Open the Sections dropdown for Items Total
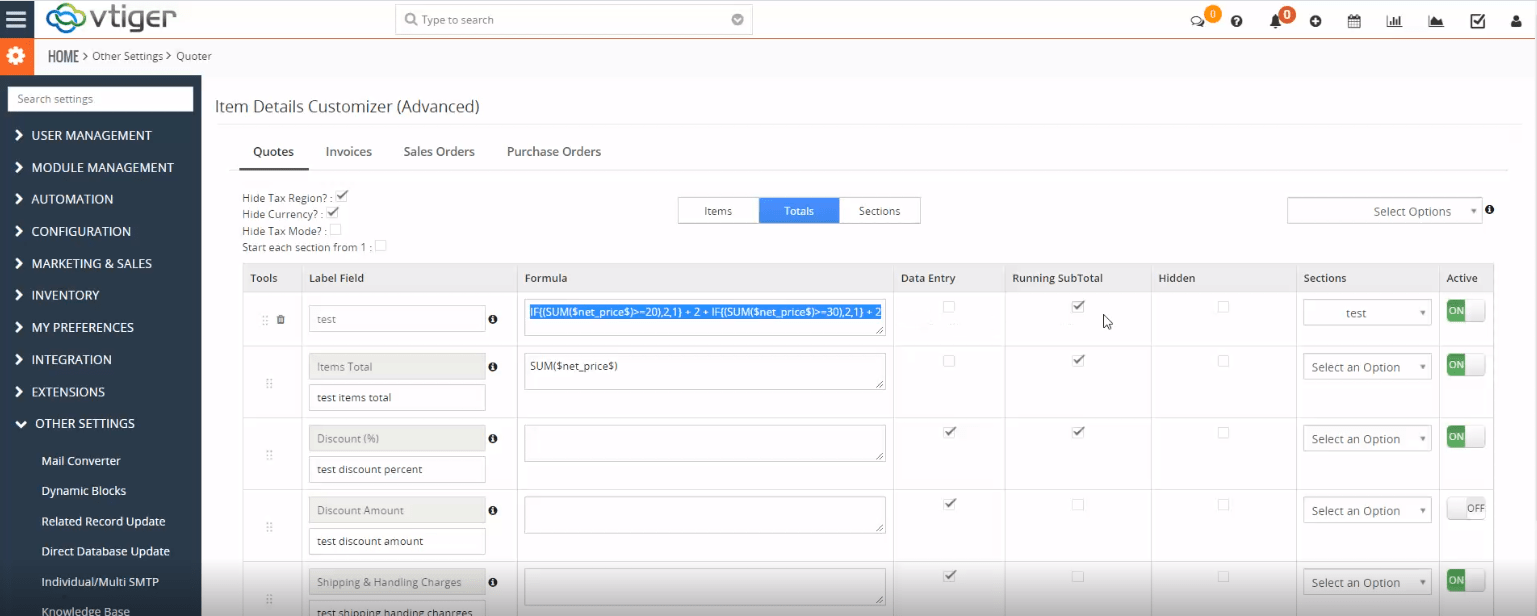This screenshot has width=1537, height=616. 1367,367
